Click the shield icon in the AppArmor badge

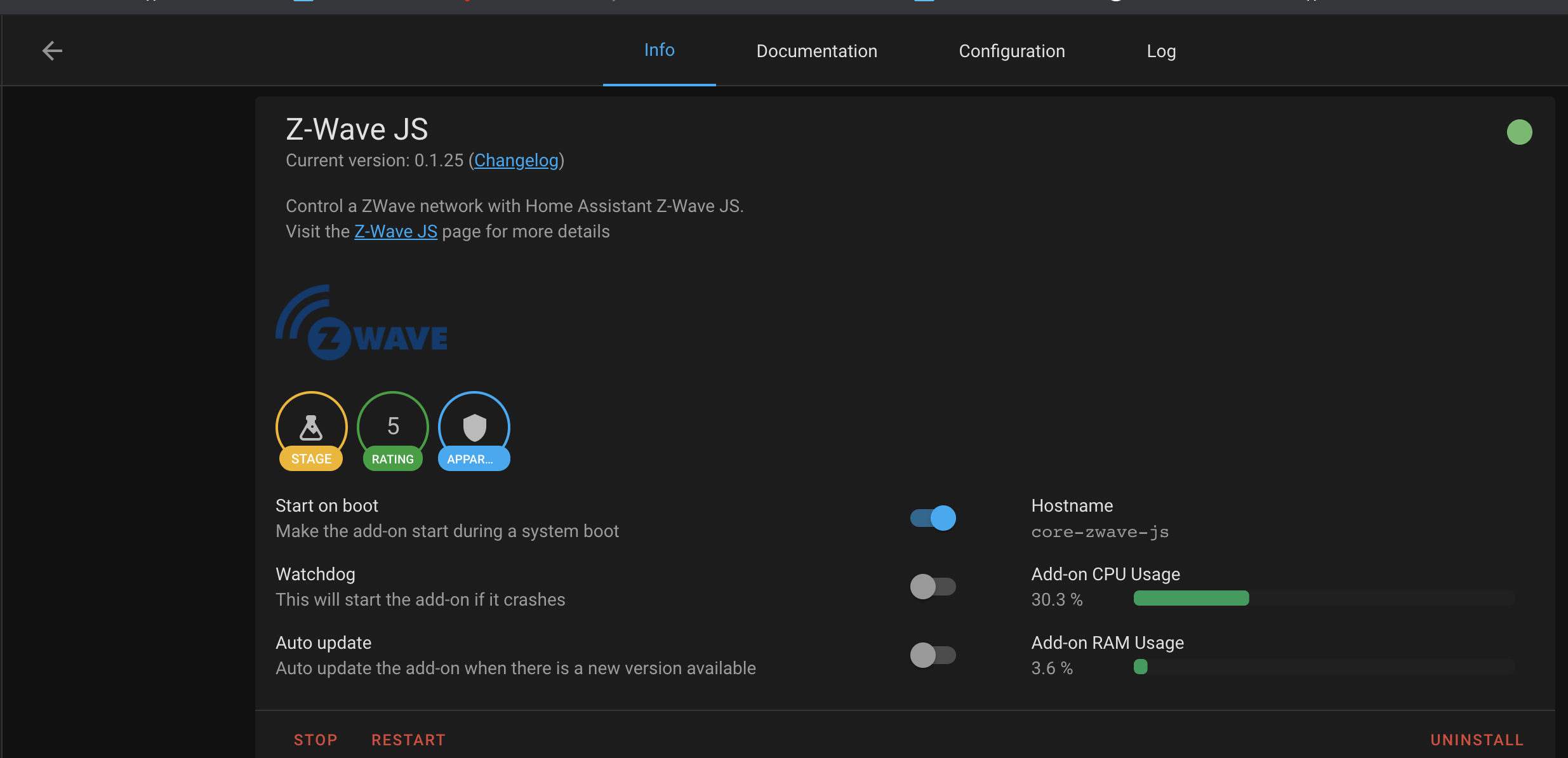(474, 426)
